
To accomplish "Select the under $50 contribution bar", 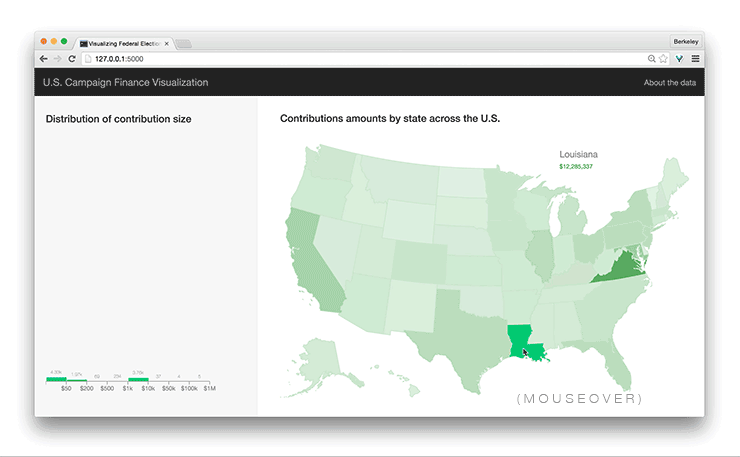I will click(x=56, y=379).
